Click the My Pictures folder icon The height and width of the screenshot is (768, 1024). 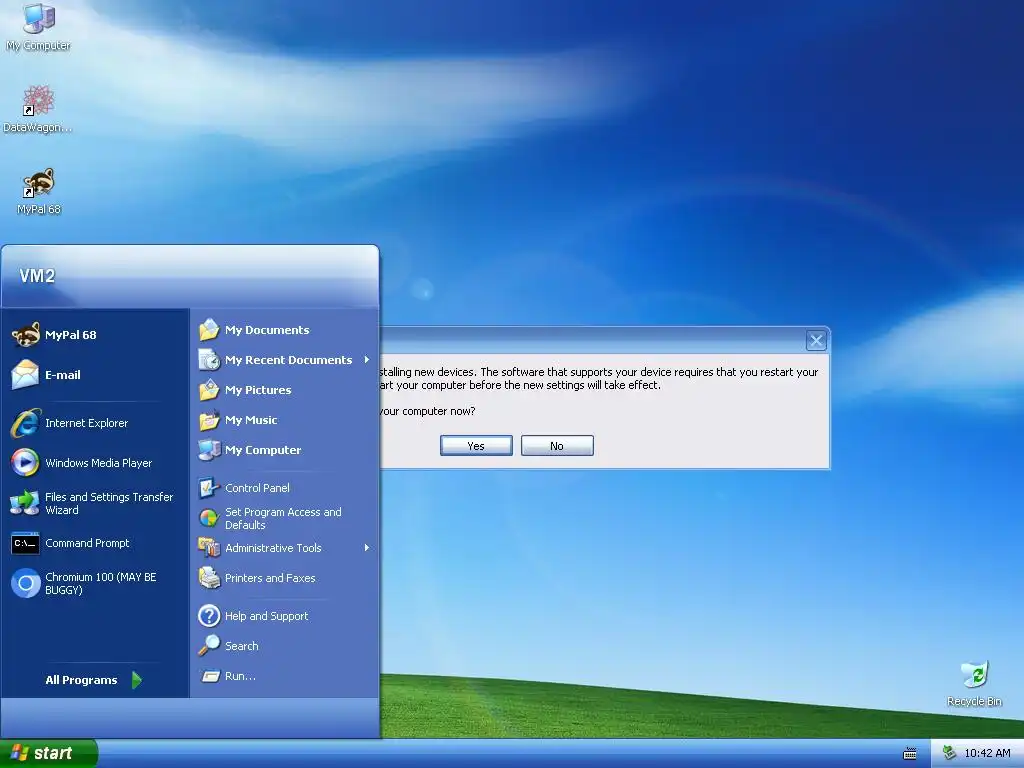(209, 390)
